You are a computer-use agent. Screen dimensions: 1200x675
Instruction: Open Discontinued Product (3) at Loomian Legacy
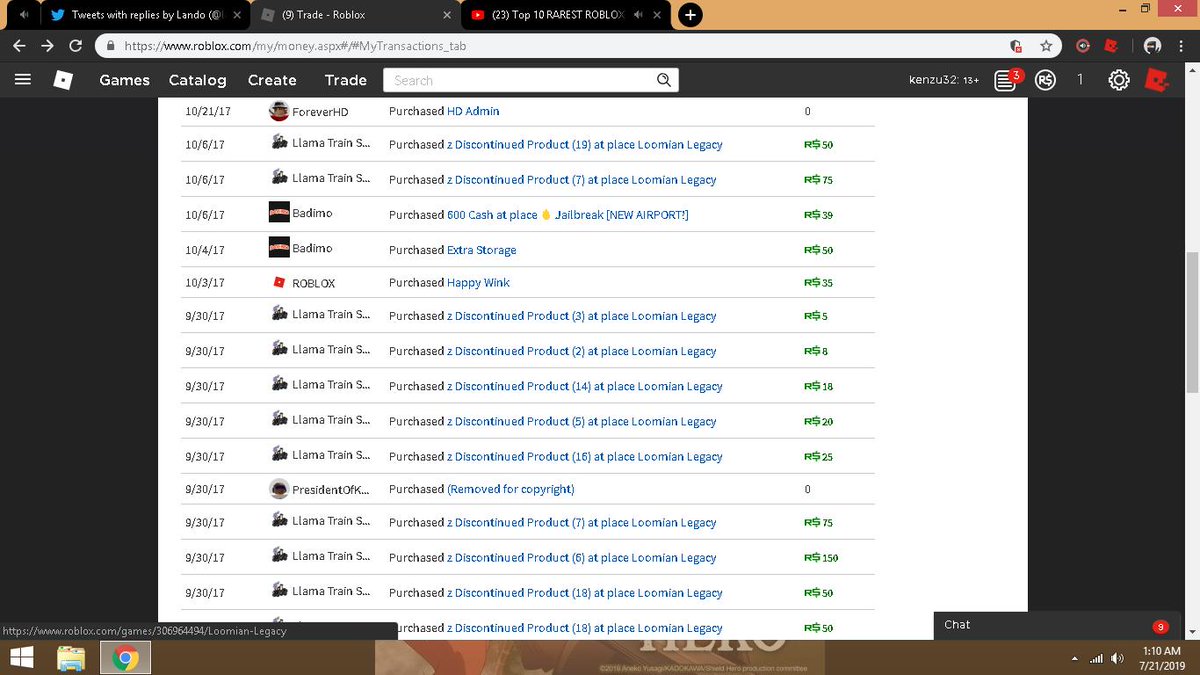coord(582,316)
